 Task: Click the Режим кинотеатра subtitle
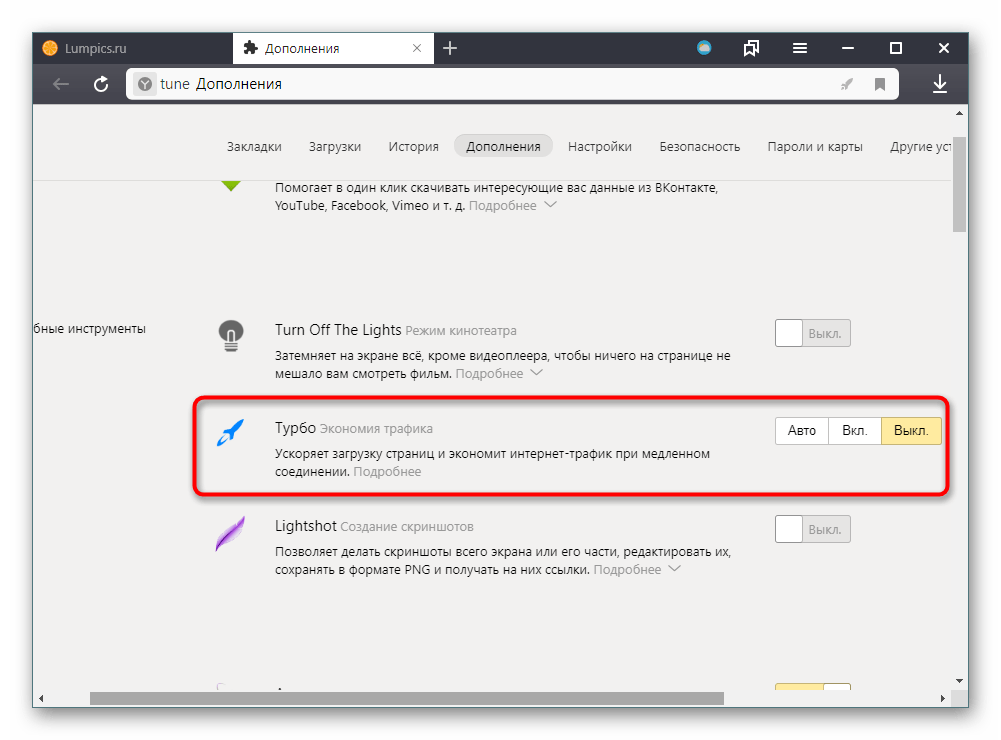461,331
